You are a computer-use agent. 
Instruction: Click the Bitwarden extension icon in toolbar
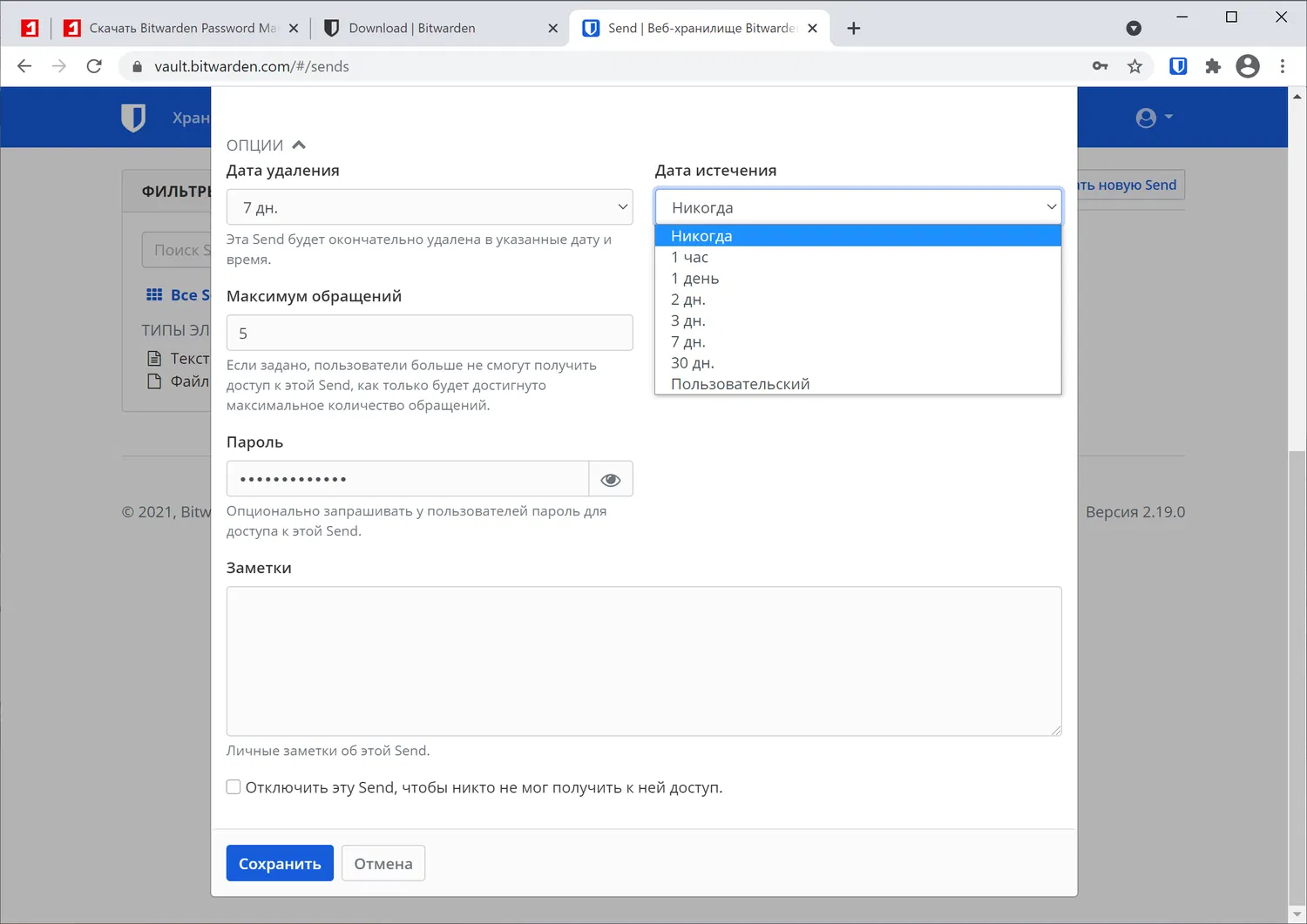pos(1178,66)
